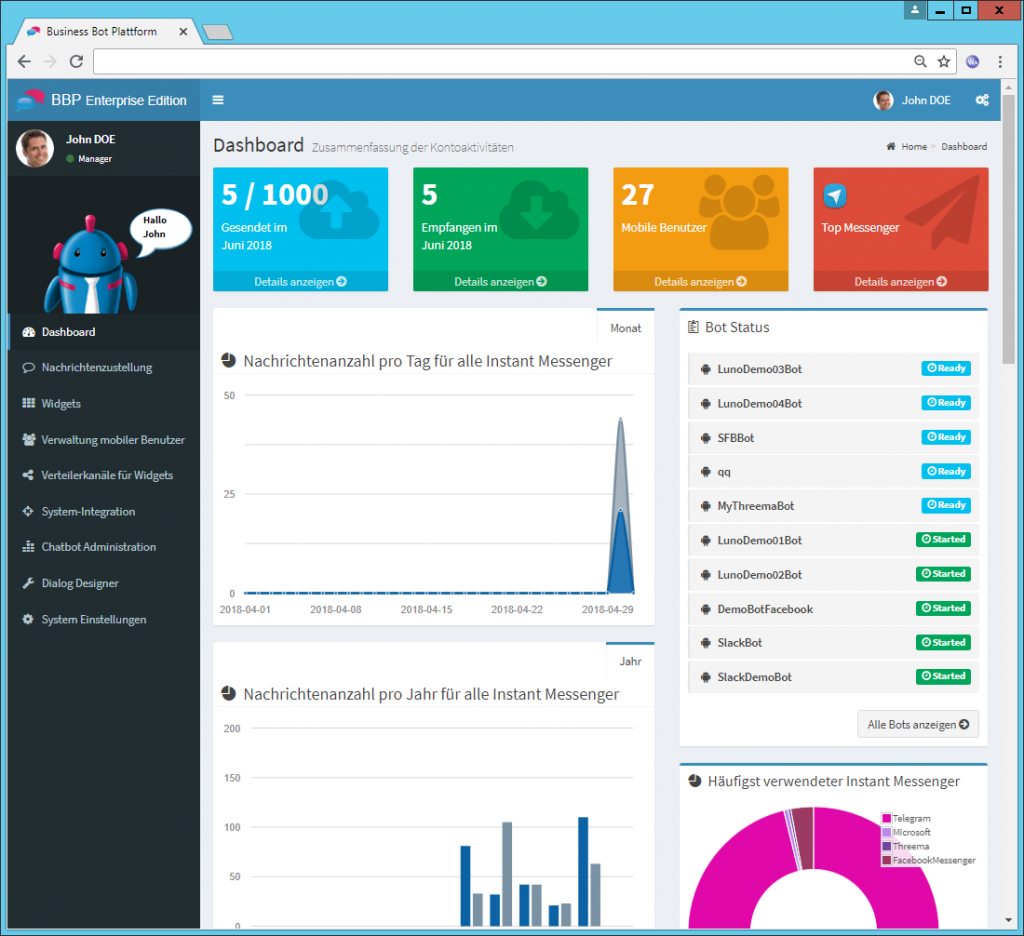Viewport: 1024px width, 936px height.
Task: Toggle the sidebar hamburger menu
Action: 218,100
